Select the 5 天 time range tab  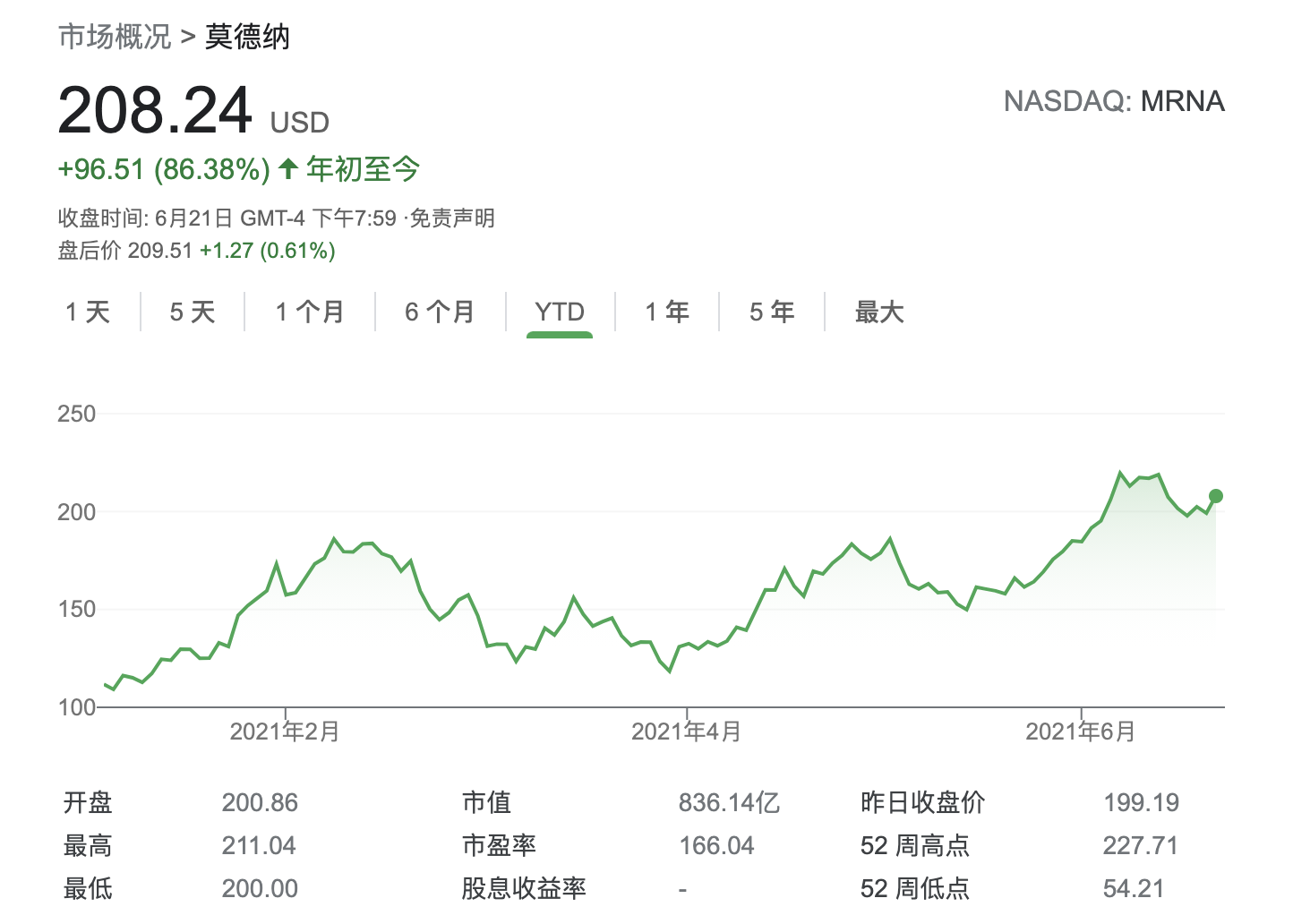tap(193, 312)
